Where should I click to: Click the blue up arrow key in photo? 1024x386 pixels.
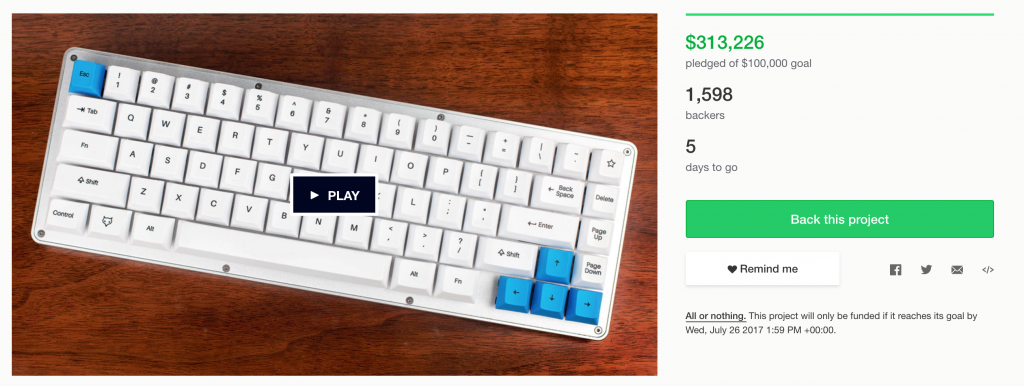click(x=555, y=264)
